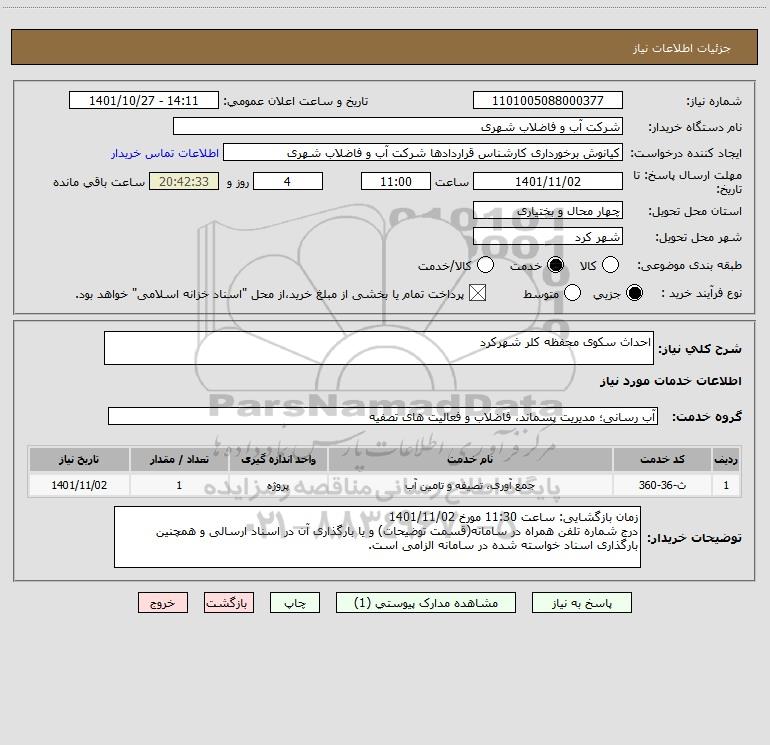Screen dimensions: 770x745
Task: Click the province field چهار محال و بختیاری
Action: [x=548, y=210]
